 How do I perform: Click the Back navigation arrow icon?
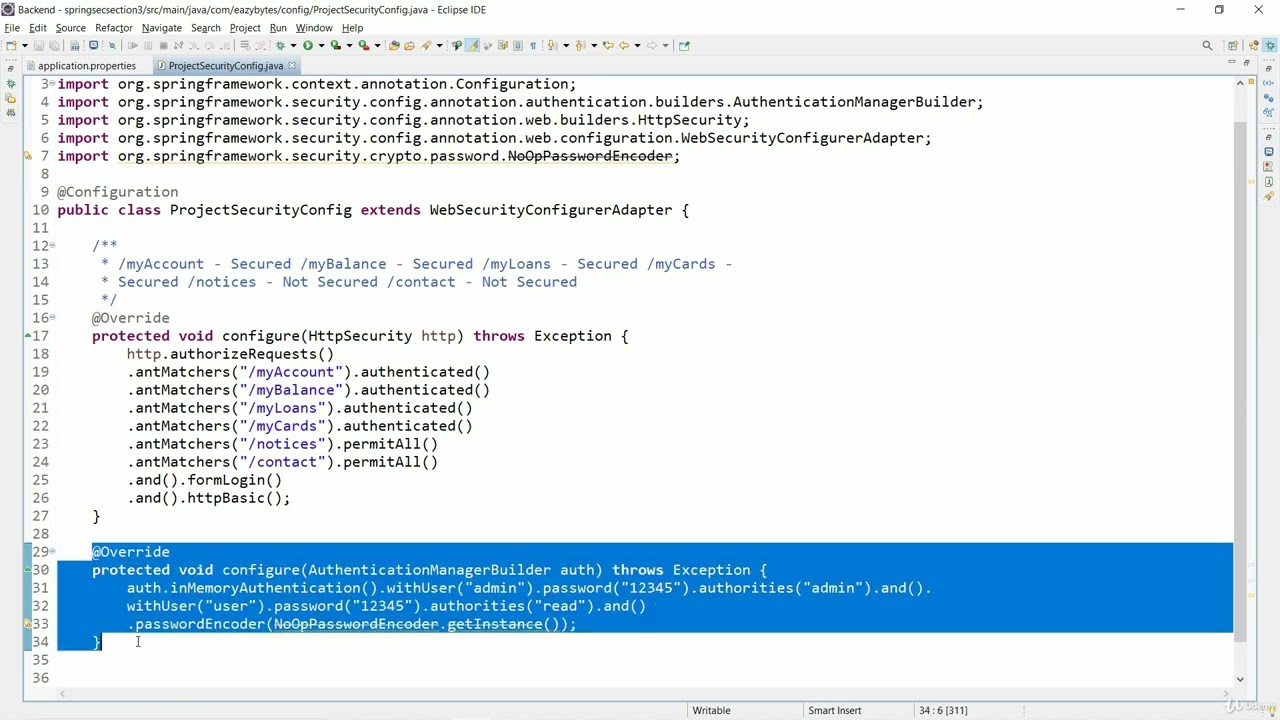(x=622, y=45)
